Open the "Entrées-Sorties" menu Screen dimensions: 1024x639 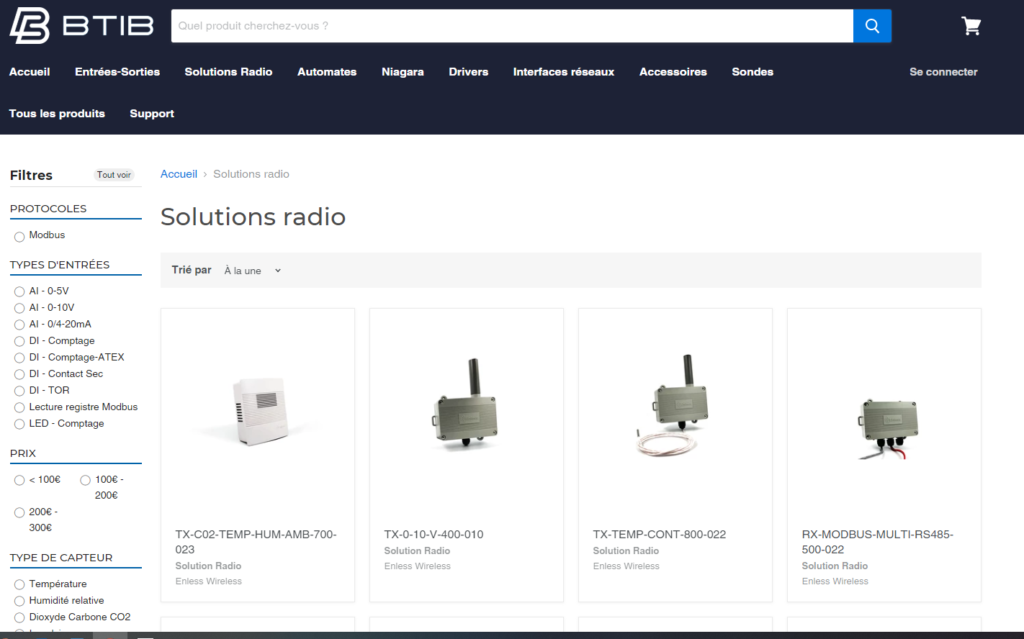tap(117, 72)
